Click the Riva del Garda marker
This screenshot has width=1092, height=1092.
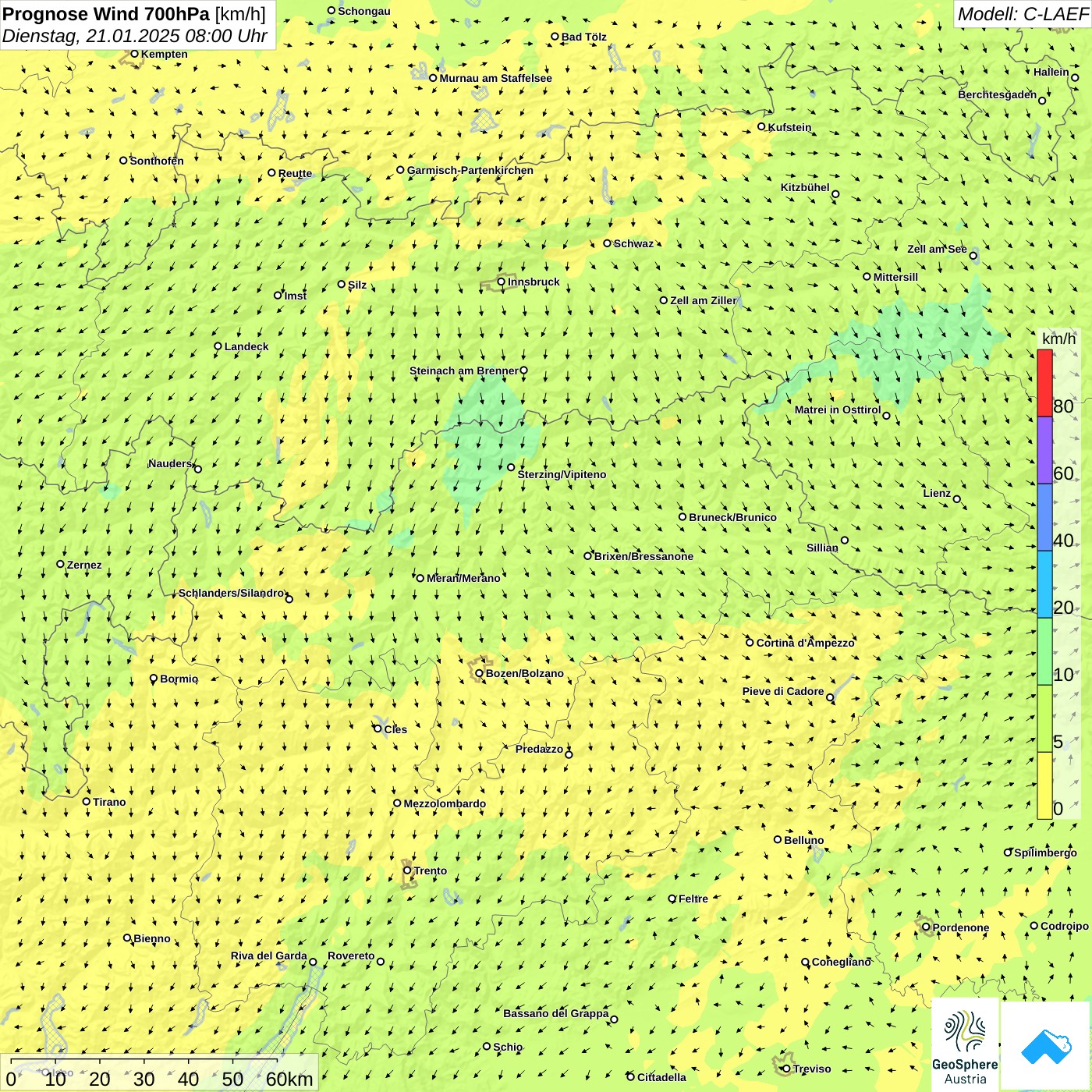pyautogui.click(x=314, y=962)
